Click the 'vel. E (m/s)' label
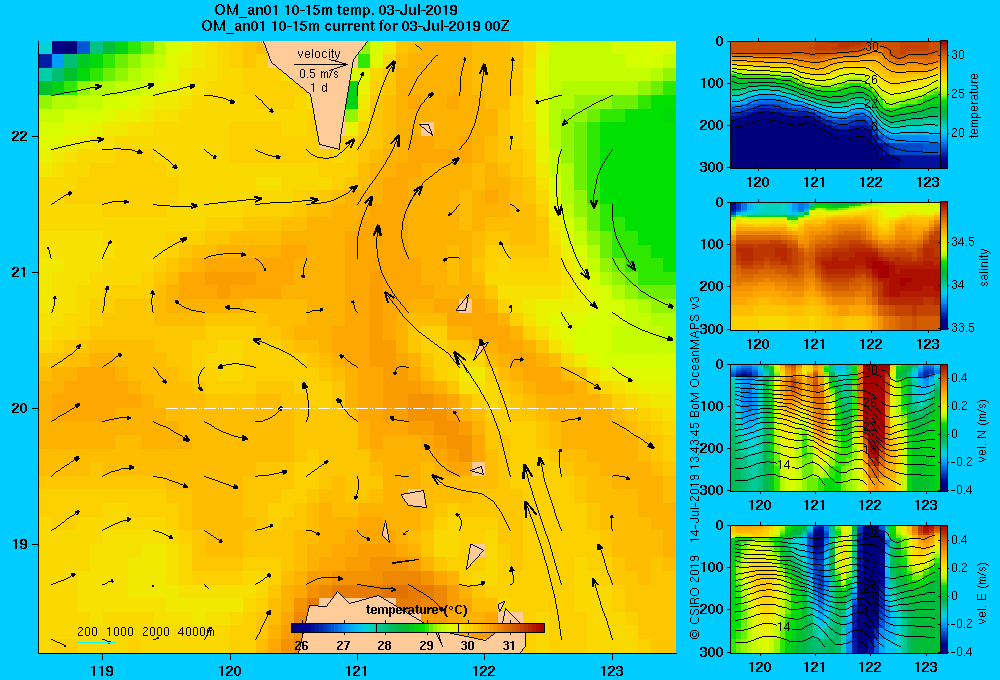 point(983,592)
